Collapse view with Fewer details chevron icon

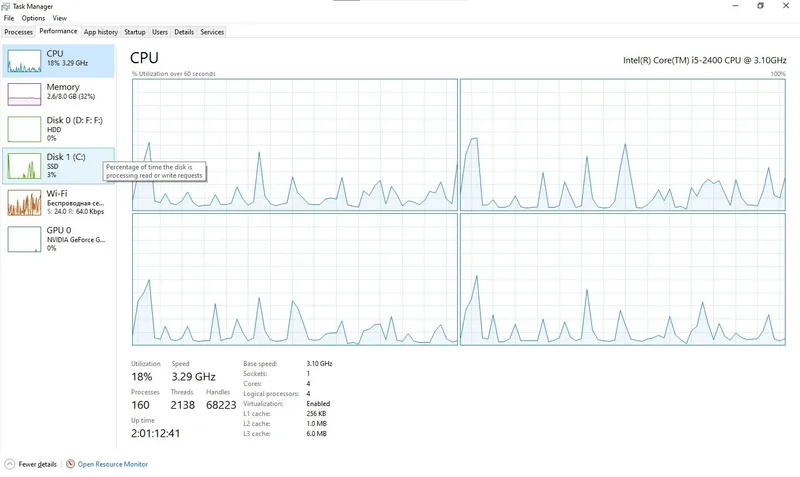coord(10,464)
